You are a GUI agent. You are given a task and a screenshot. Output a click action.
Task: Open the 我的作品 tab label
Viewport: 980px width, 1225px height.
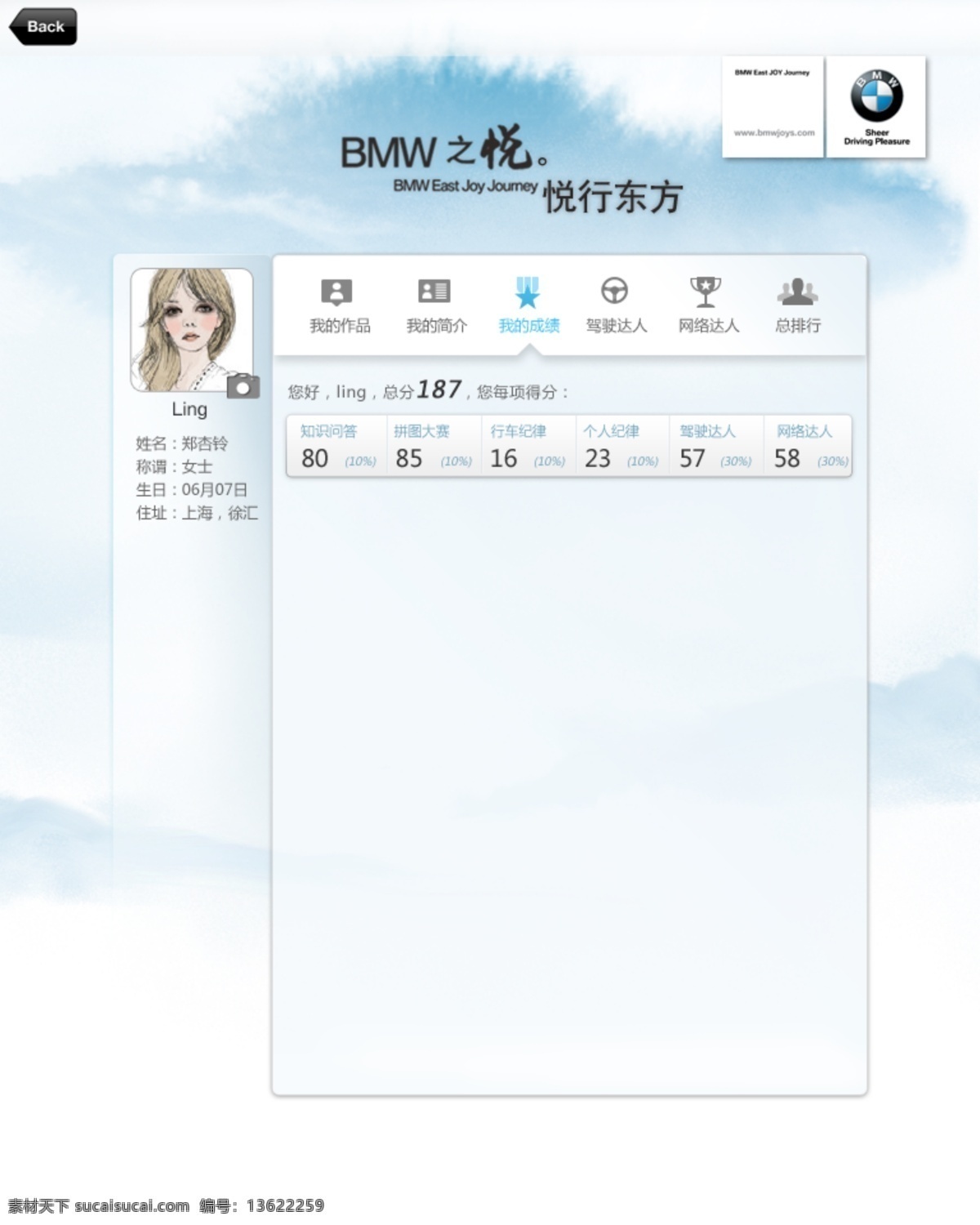340,326
